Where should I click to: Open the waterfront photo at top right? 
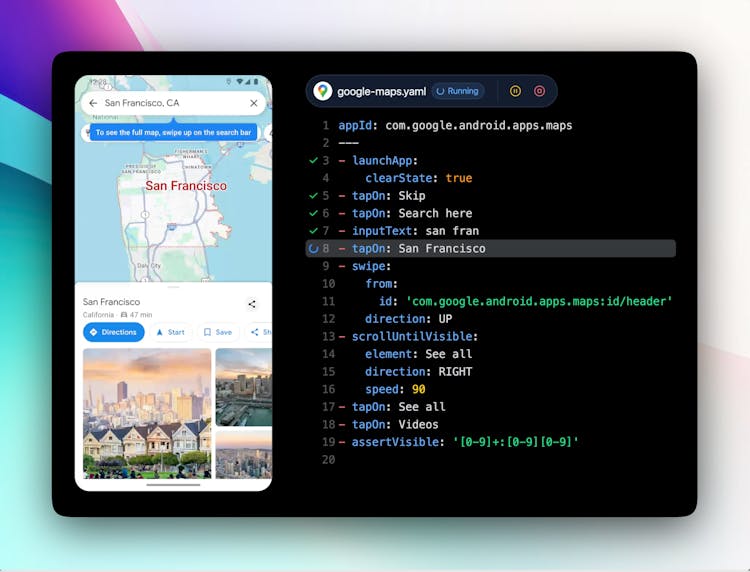[x=244, y=387]
